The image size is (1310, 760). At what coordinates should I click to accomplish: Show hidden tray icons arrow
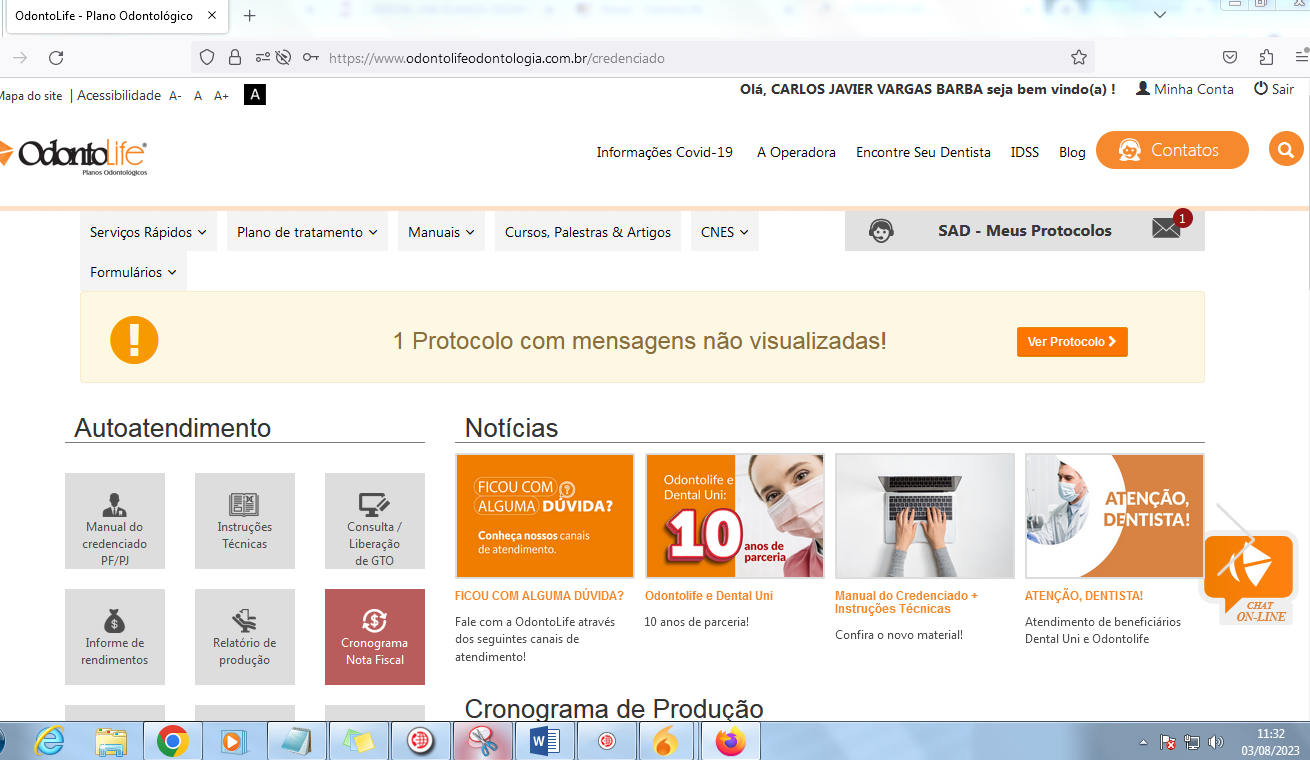pos(1144,743)
